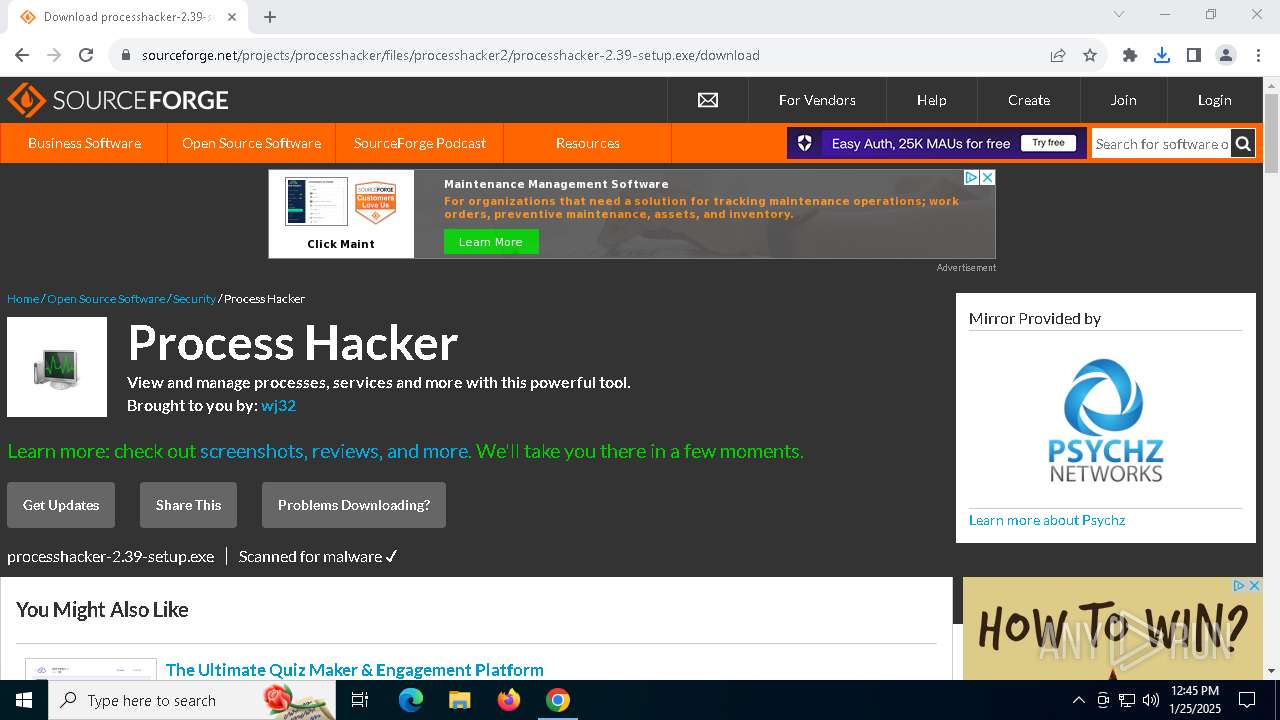Open notification center icon
Viewport: 1280px width, 720px height.
1247,700
